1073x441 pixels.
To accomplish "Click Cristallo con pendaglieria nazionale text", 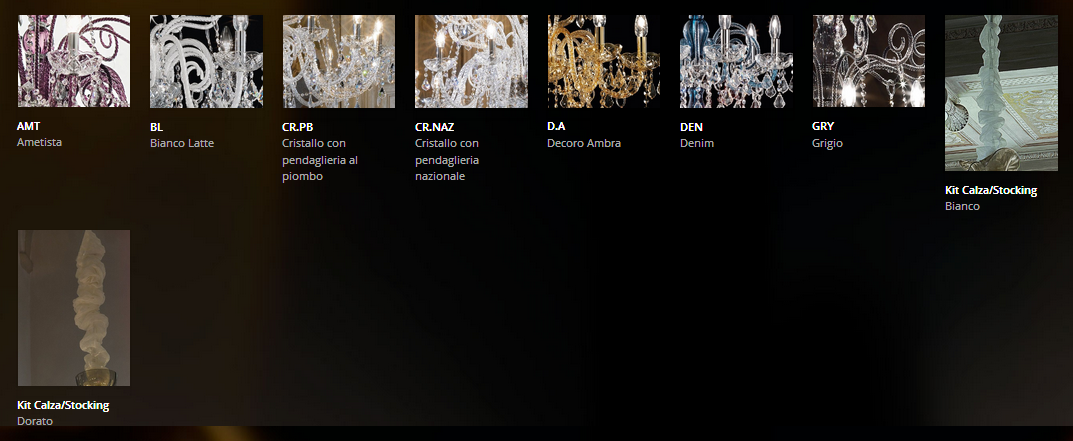I will tap(447, 160).
